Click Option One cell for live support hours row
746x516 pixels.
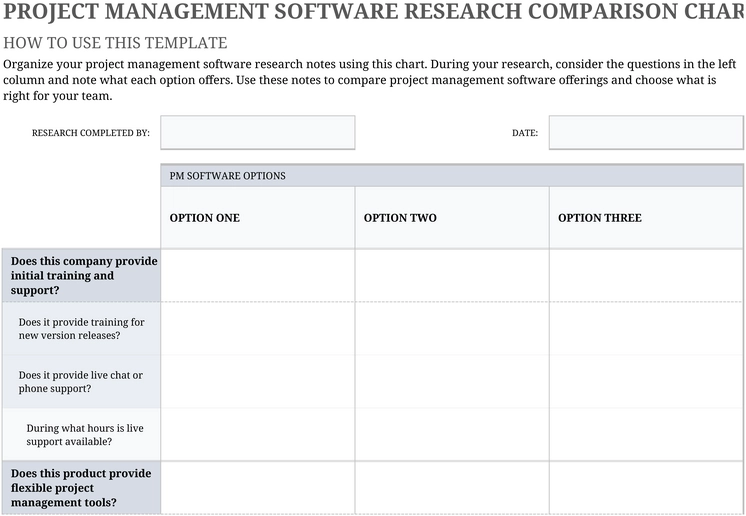click(257, 435)
